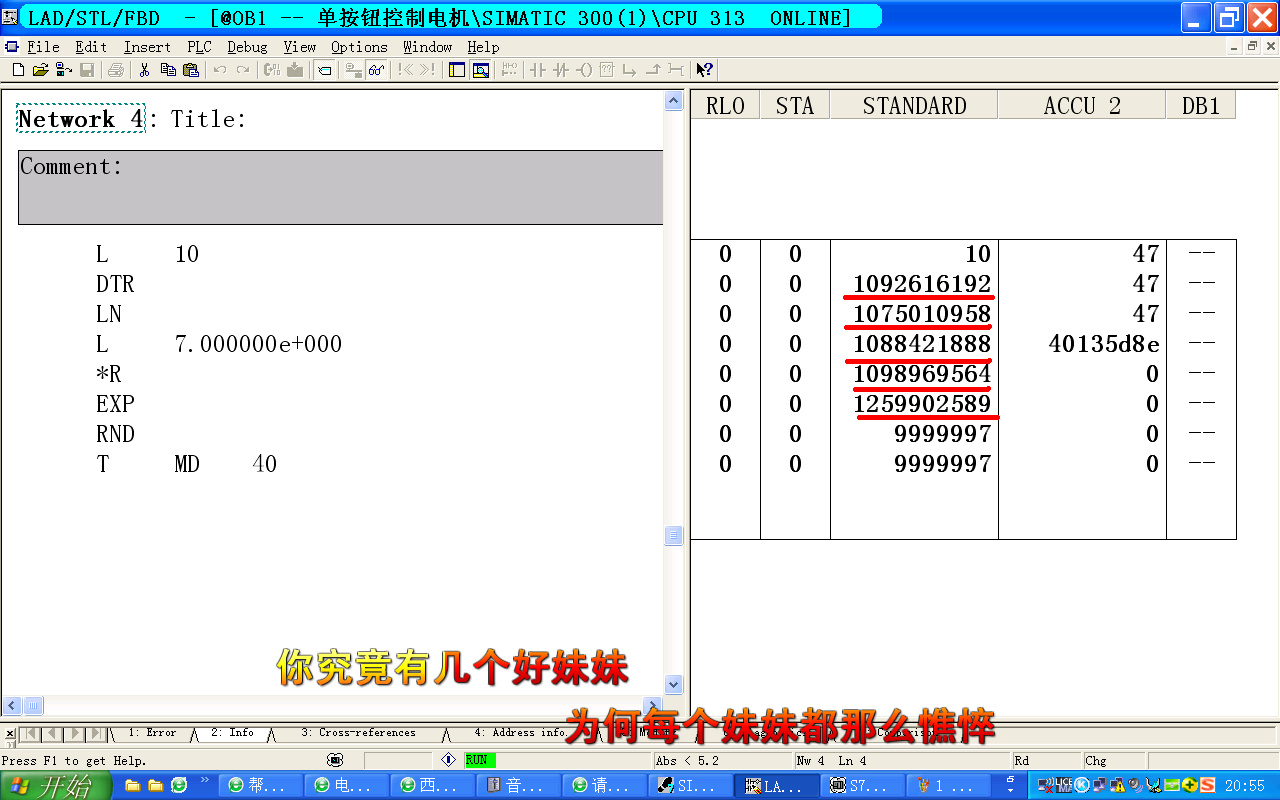Click the DB1 column header

1201,106
